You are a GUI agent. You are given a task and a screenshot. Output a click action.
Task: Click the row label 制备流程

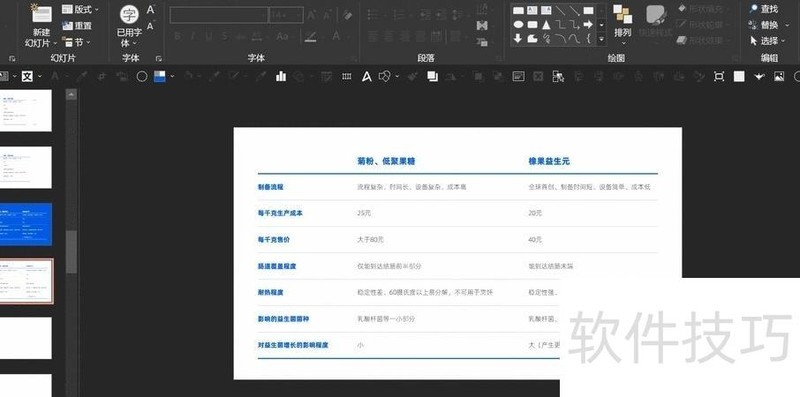tap(270, 187)
